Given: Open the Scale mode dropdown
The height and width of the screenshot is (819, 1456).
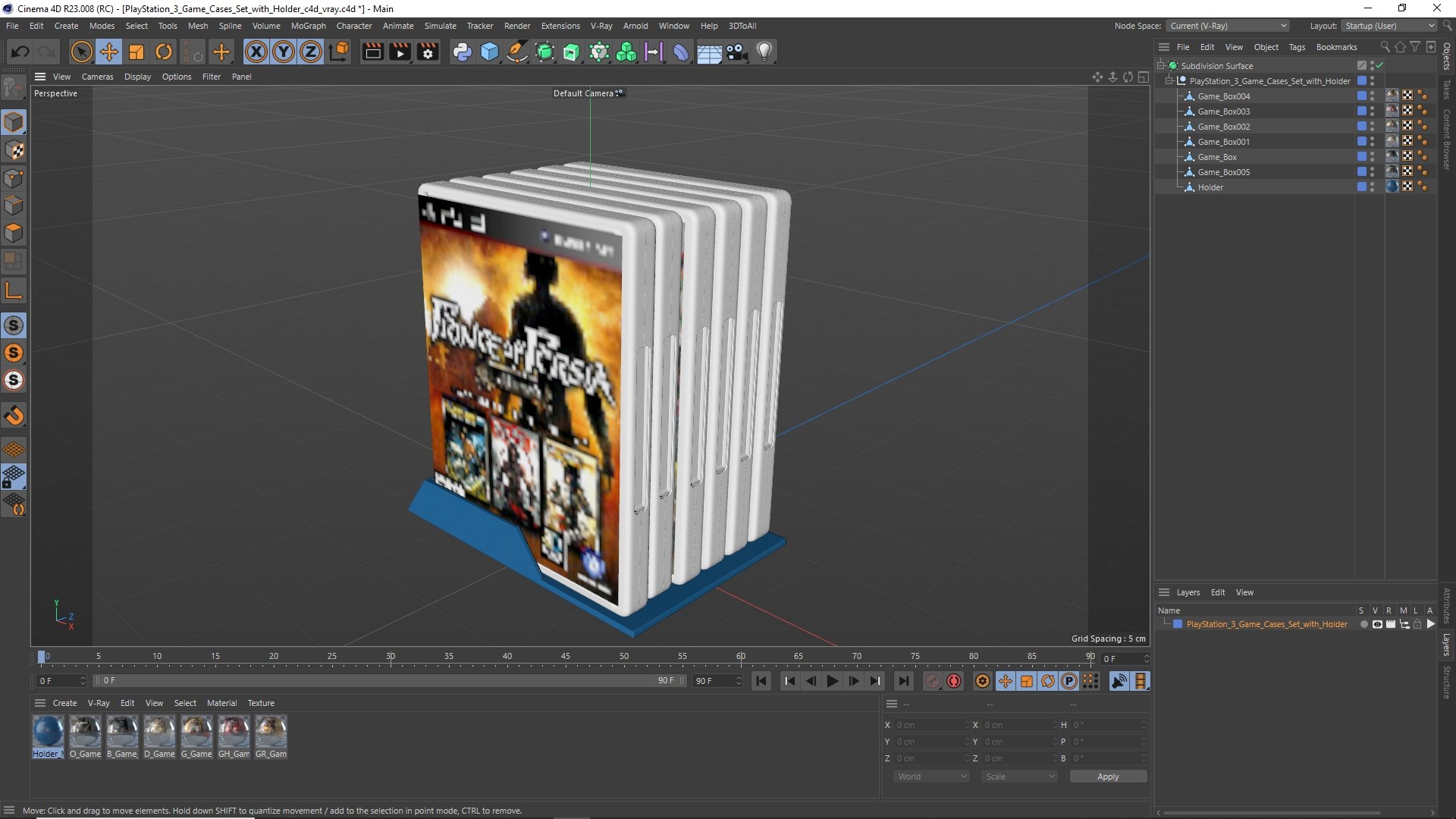Looking at the screenshot, I should (1019, 777).
